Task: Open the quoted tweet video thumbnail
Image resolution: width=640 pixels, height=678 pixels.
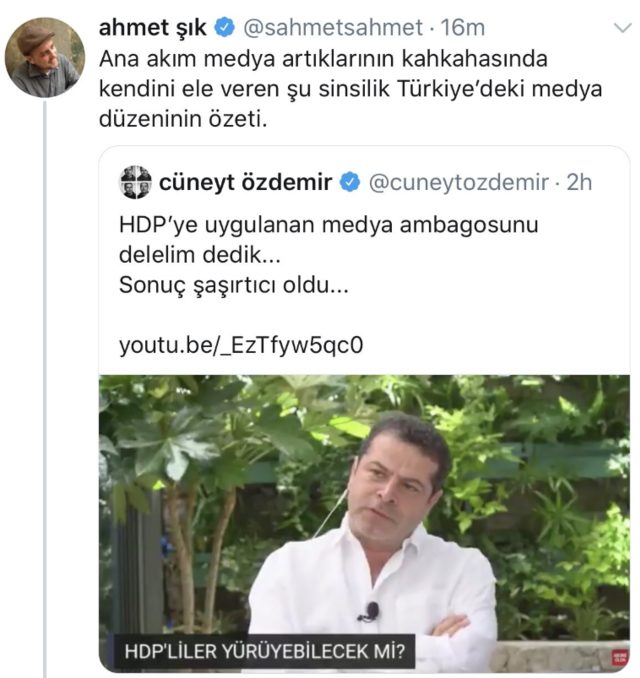Action: [x=364, y=523]
